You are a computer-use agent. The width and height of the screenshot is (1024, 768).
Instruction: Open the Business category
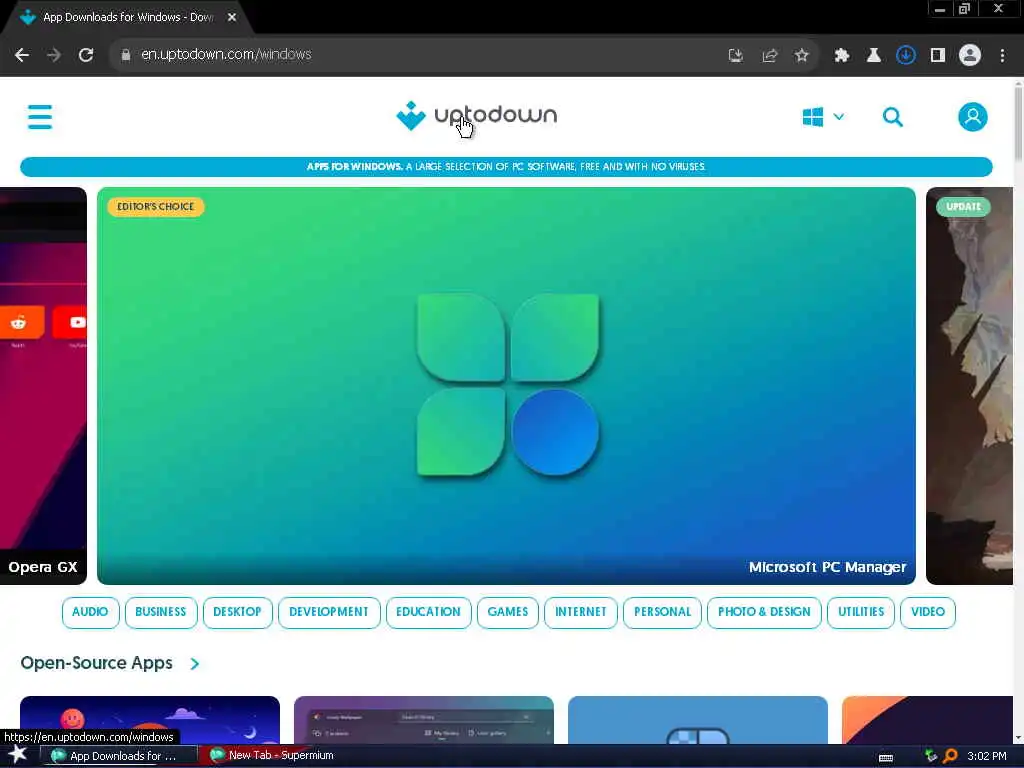(x=161, y=612)
